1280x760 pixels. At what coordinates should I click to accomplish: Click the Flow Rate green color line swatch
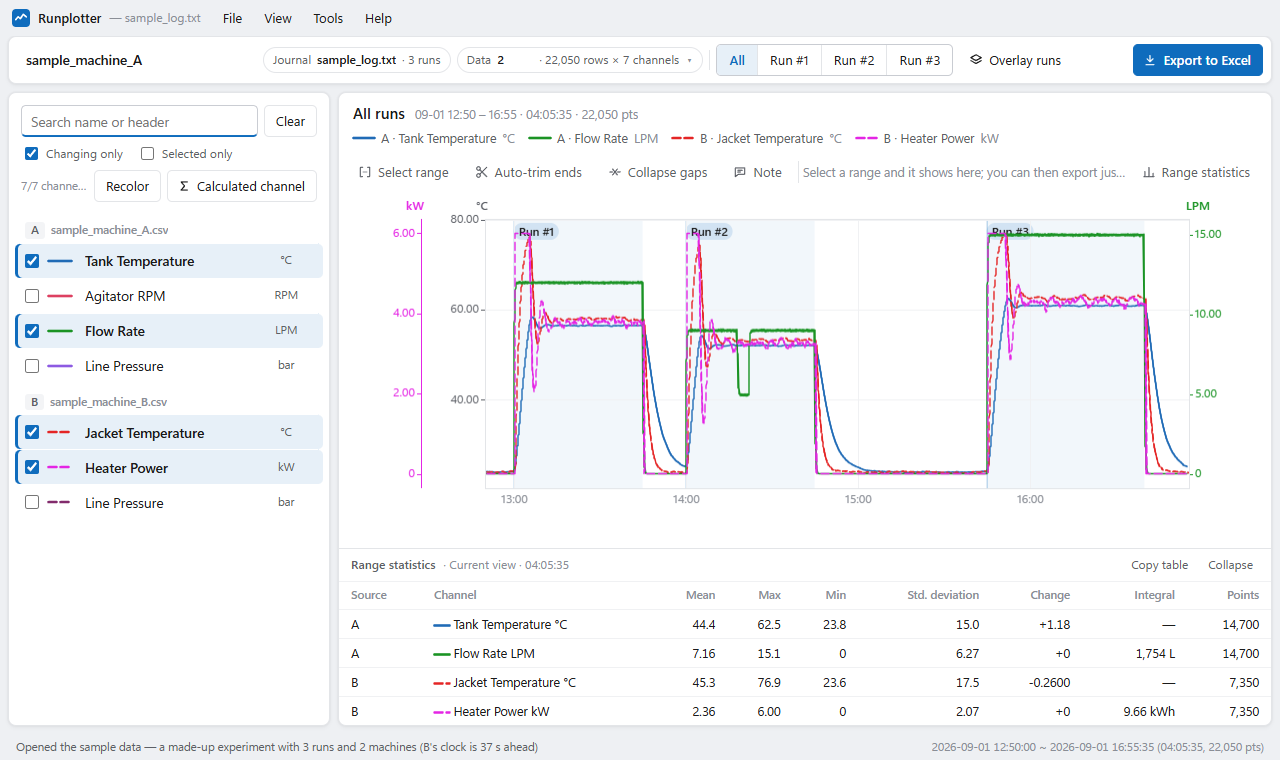[61, 331]
